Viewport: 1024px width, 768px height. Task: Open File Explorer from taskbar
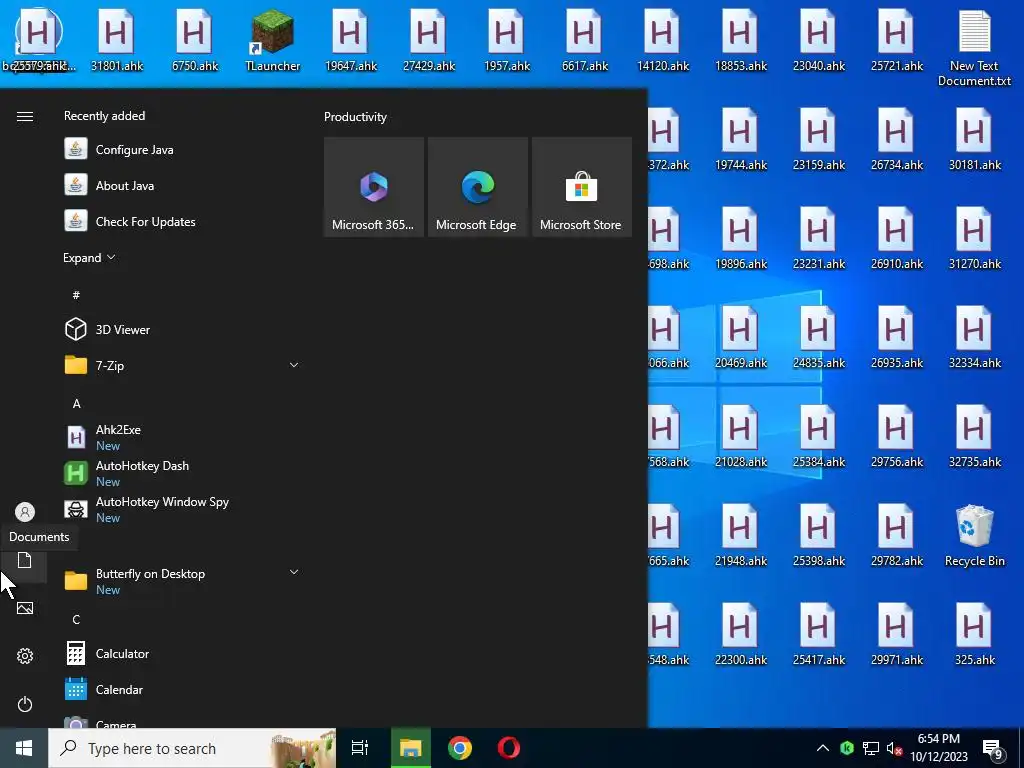[411, 748]
